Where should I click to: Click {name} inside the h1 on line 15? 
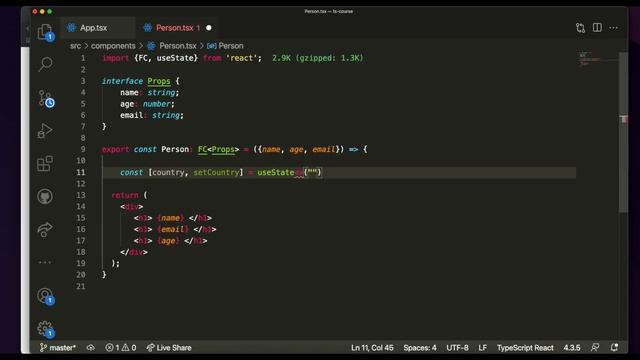coord(170,218)
